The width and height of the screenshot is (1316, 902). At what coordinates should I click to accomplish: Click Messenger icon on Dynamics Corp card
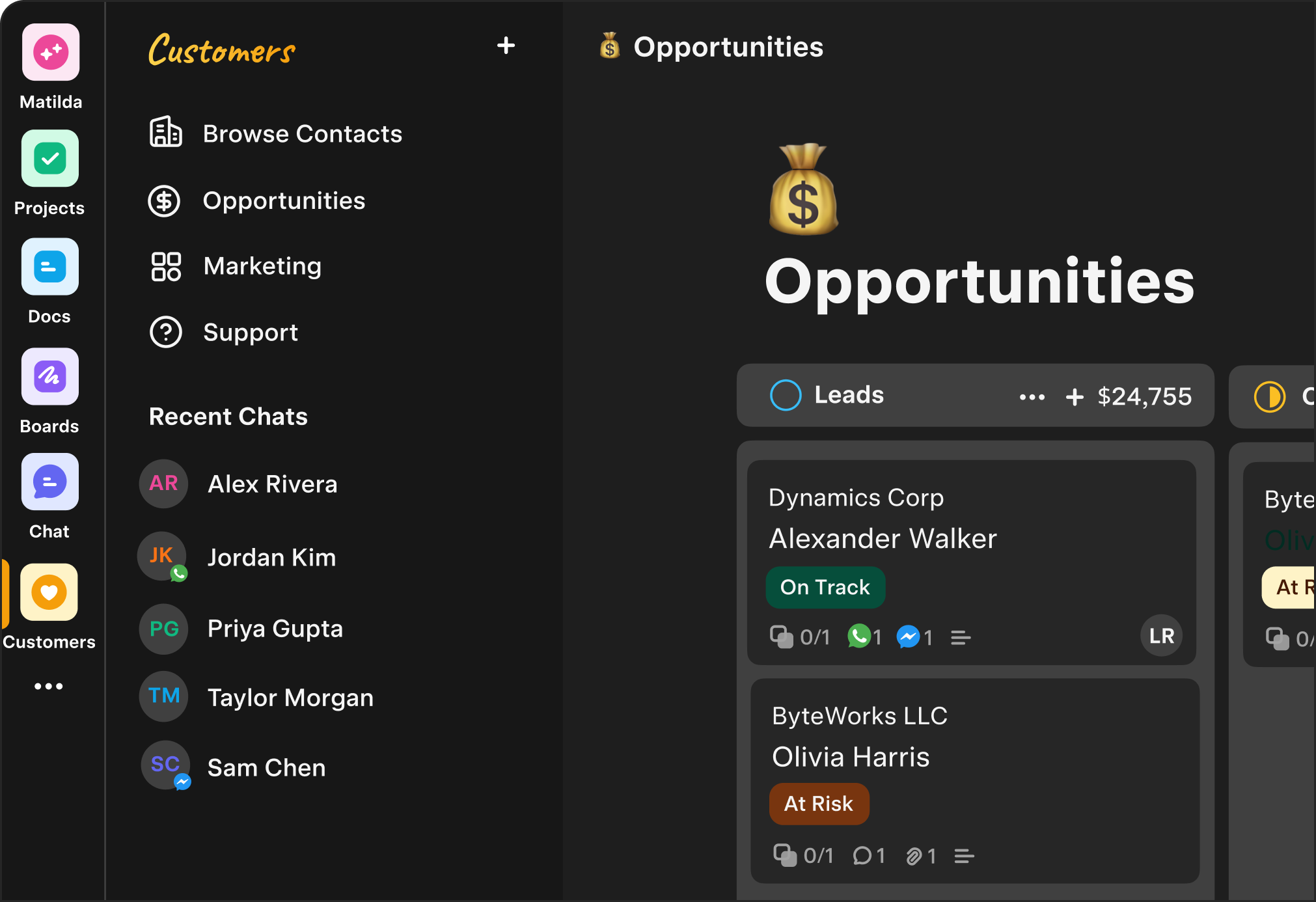coord(908,636)
